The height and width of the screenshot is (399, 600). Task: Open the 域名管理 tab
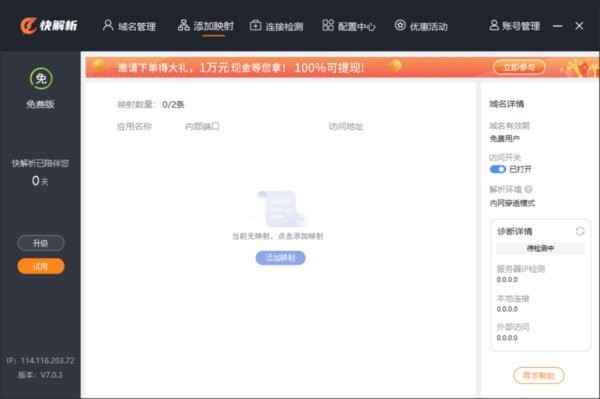coord(129,26)
